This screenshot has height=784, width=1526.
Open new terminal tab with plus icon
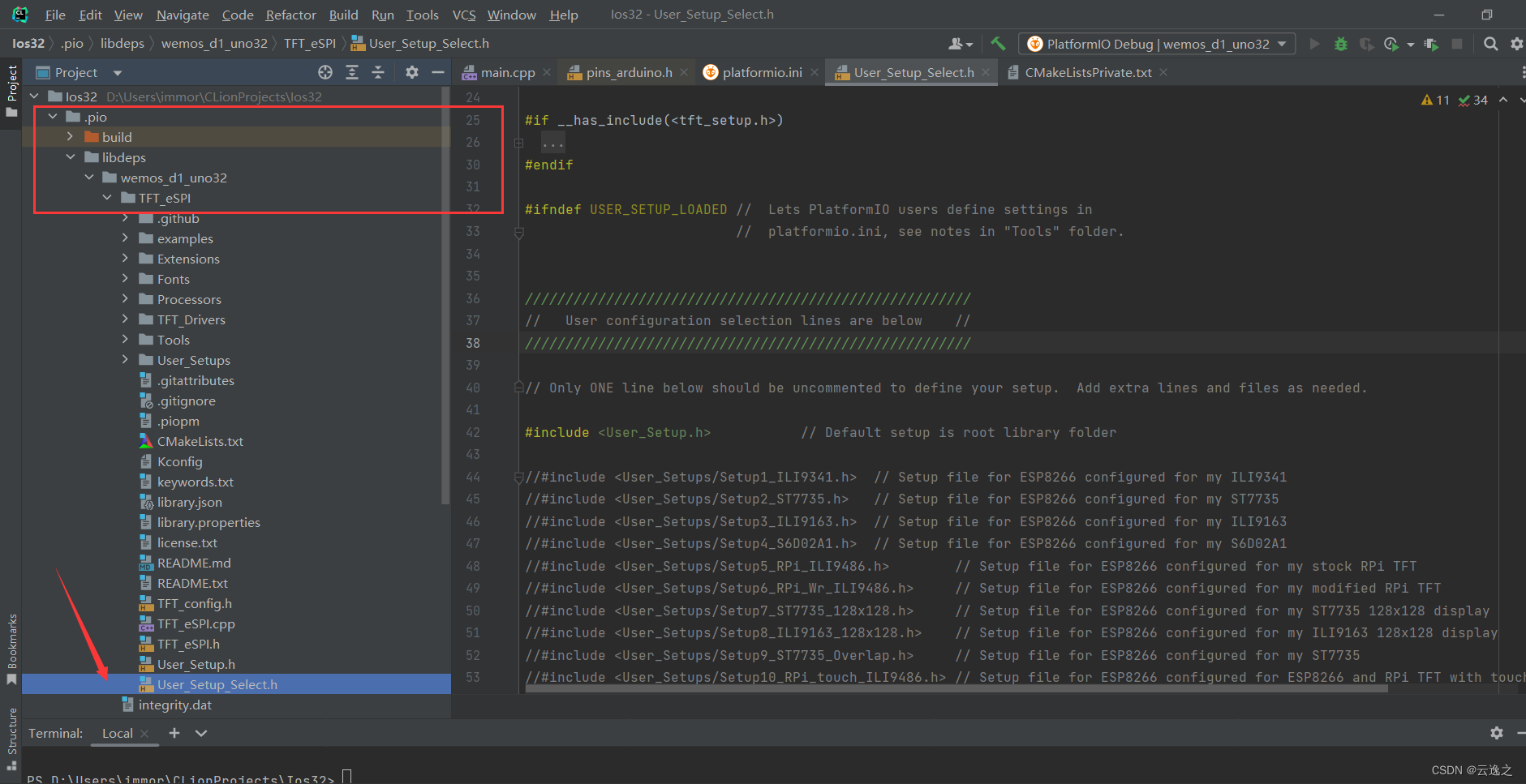(174, 733)
